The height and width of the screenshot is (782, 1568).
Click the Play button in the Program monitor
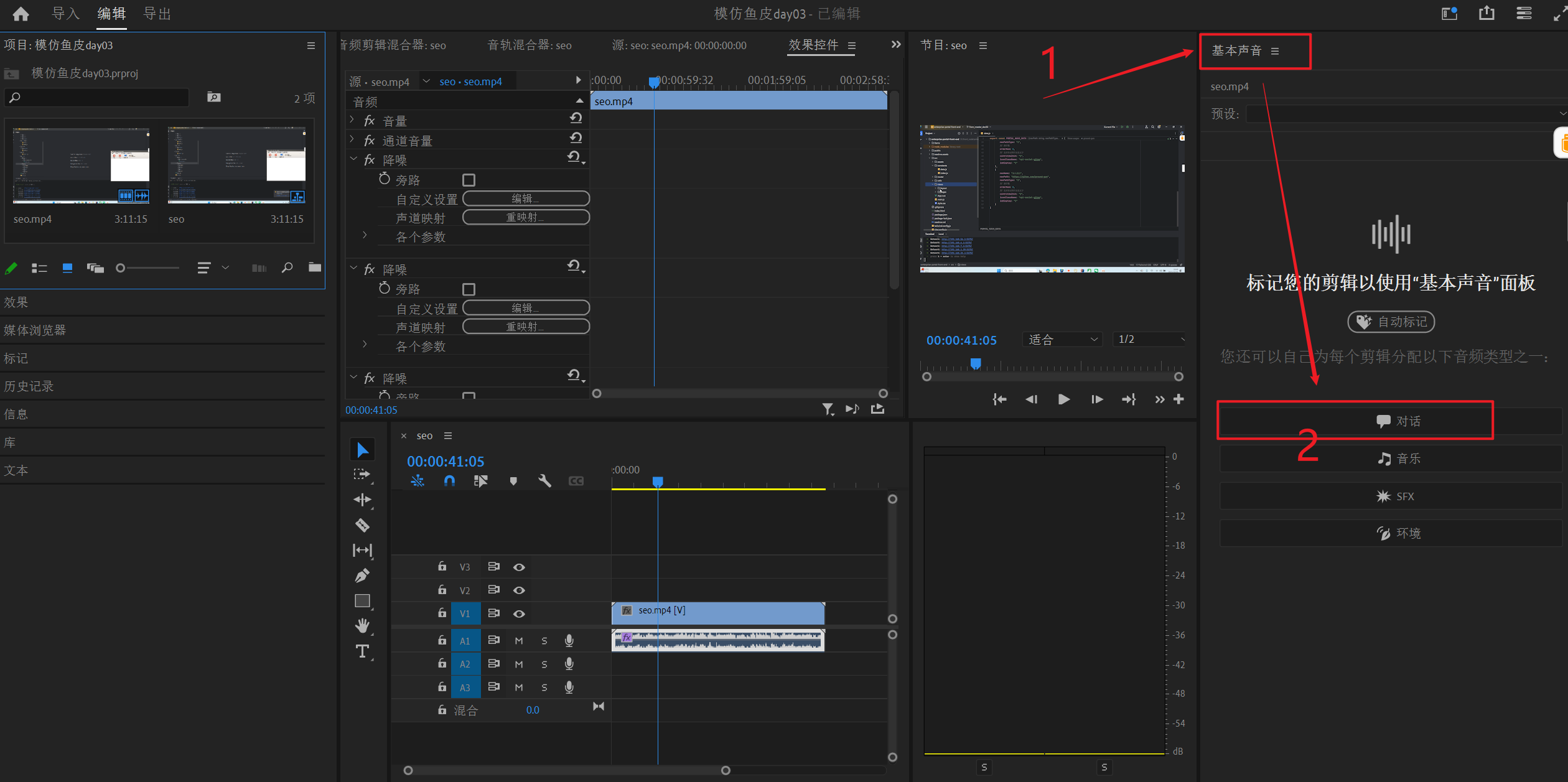[1064, 399]
